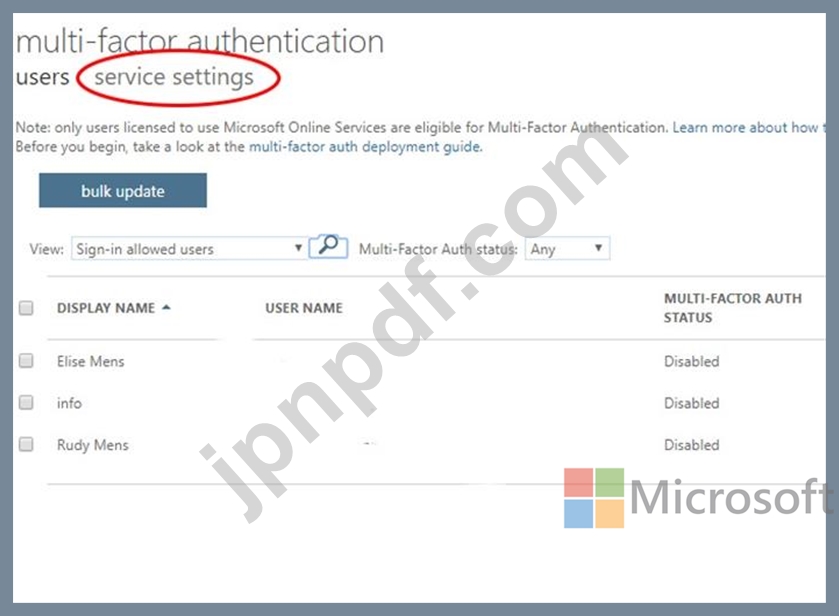Tick the checkbox for Elise Mens
Screen dimensions: 839x616
[x=26, y=361]
